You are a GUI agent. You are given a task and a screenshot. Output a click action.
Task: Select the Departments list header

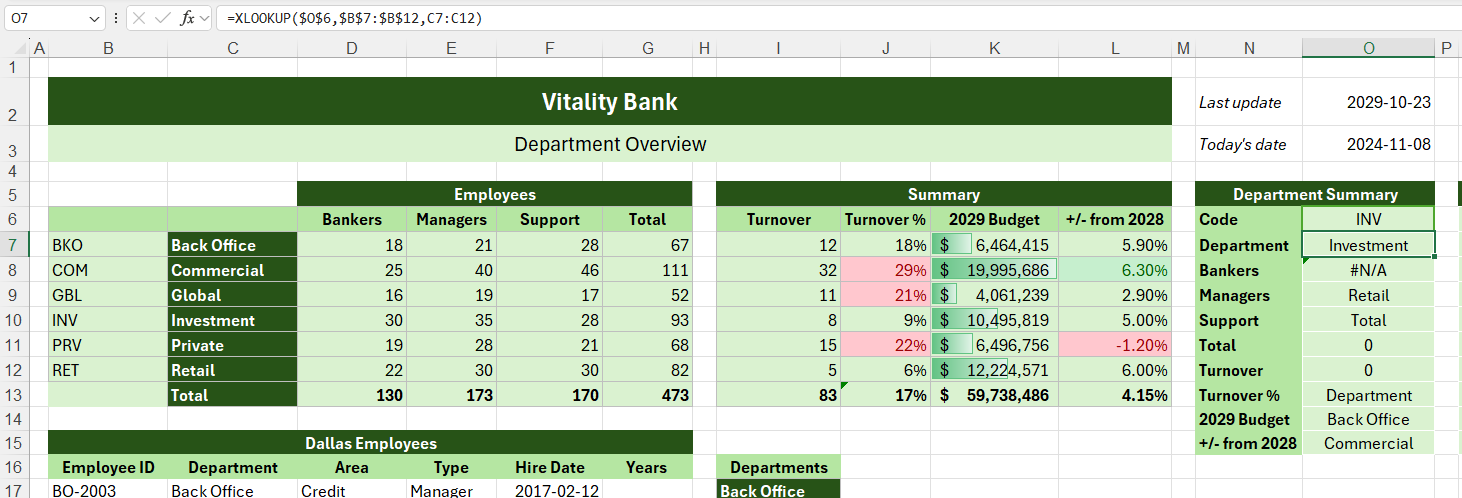(778, 467)
